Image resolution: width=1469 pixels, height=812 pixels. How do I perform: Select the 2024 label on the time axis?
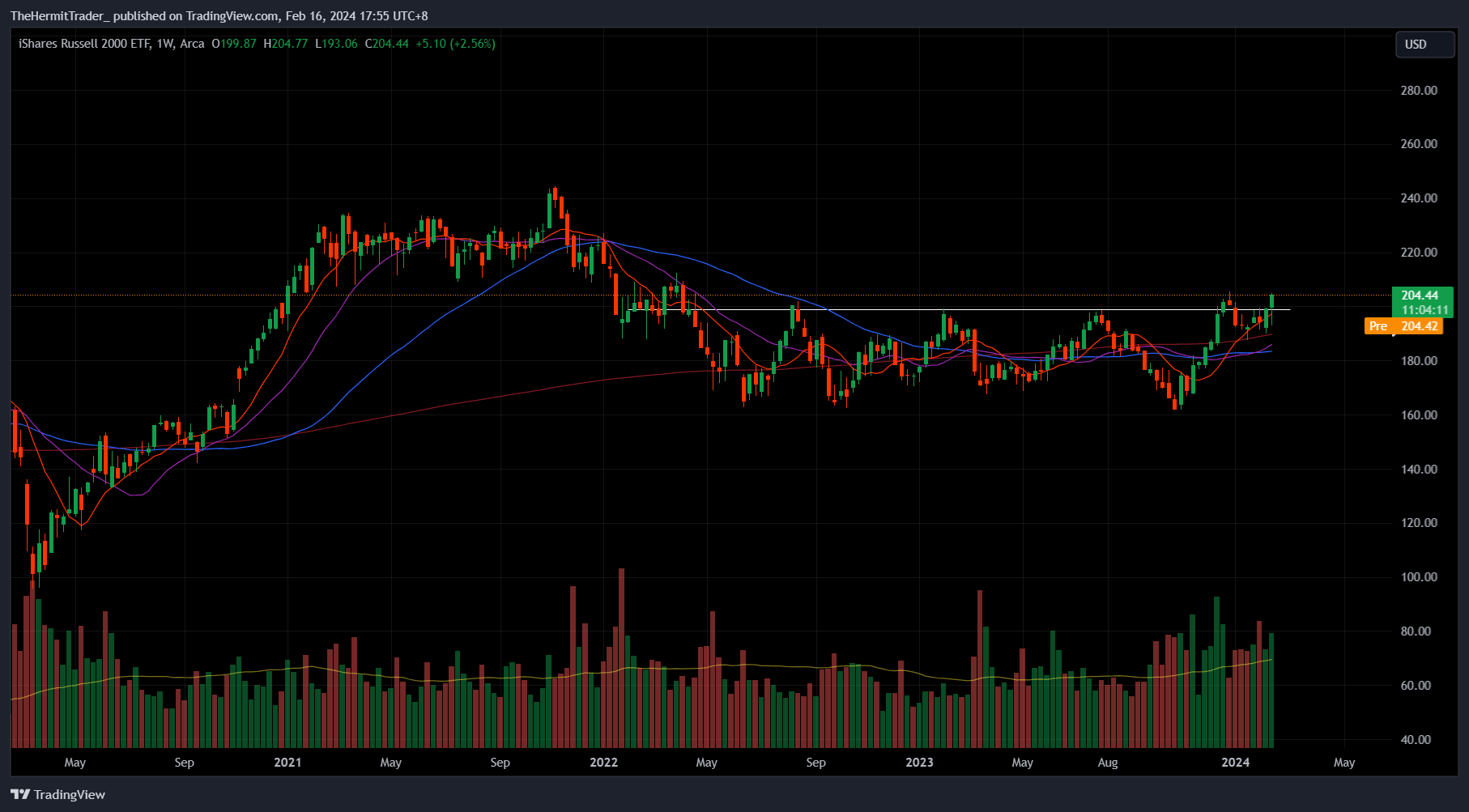tap(1237, 763)
